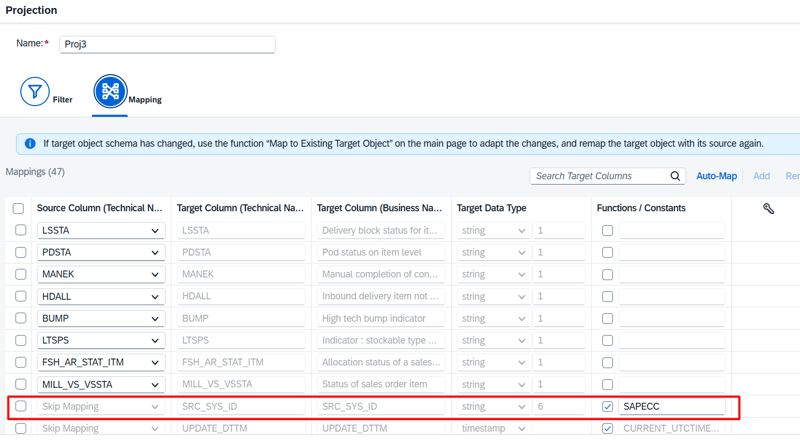
Task: Check the row selector for MILL_VS_VSSTA
Action: (20, 384)
